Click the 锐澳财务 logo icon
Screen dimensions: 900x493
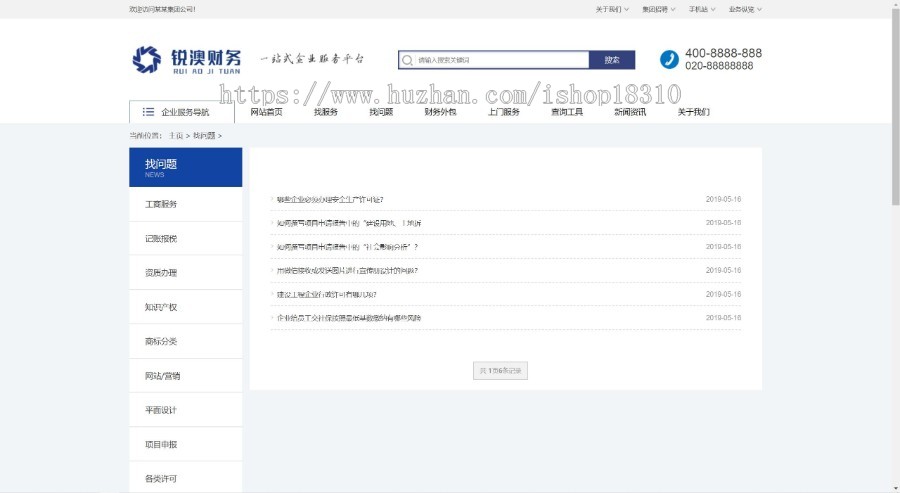(146, 60)
